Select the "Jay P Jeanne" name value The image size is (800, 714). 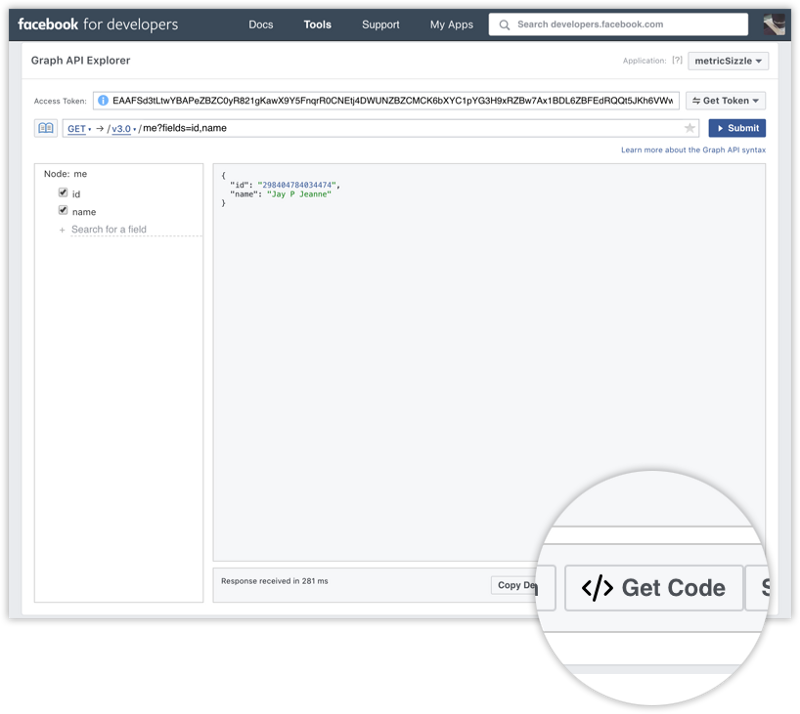(299, 194)
